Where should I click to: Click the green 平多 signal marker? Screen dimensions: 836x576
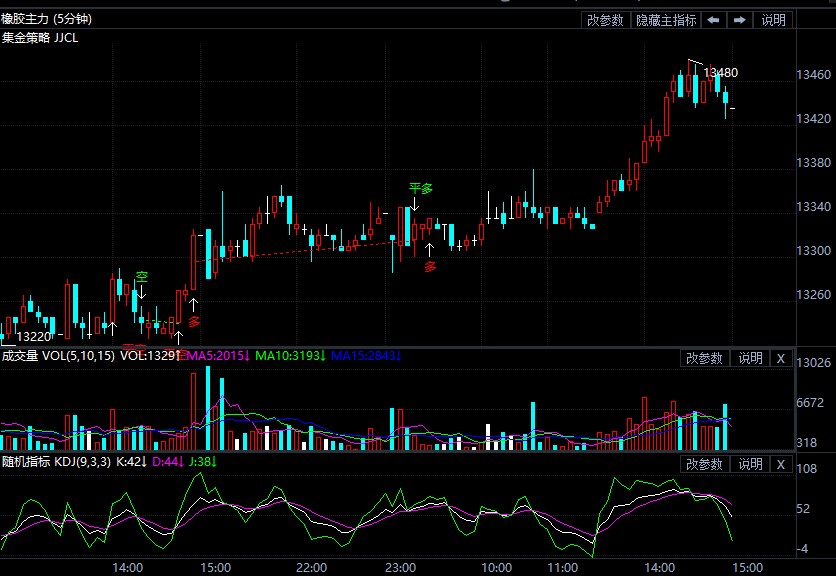tap(419, 188)
